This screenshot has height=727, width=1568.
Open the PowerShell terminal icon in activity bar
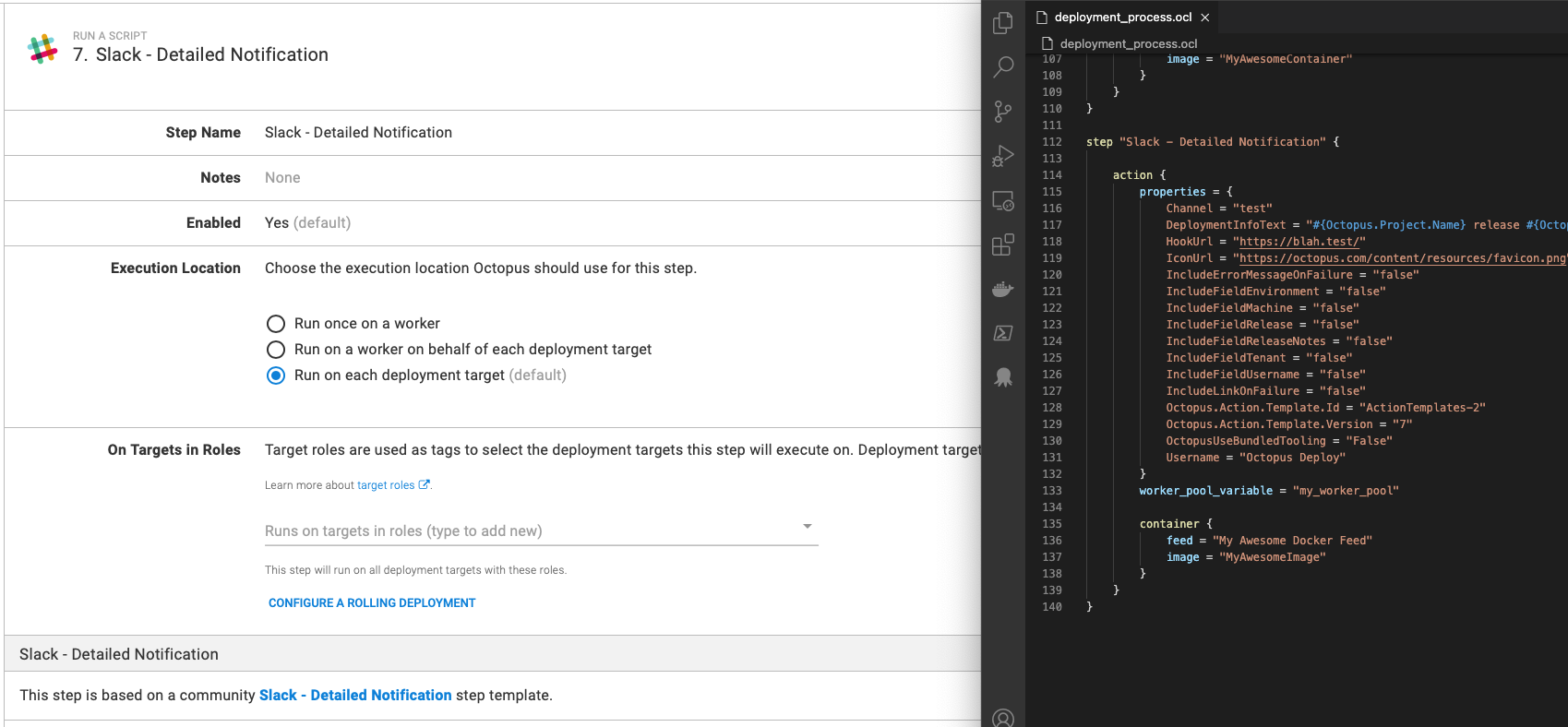click(x=1003, y=333)
